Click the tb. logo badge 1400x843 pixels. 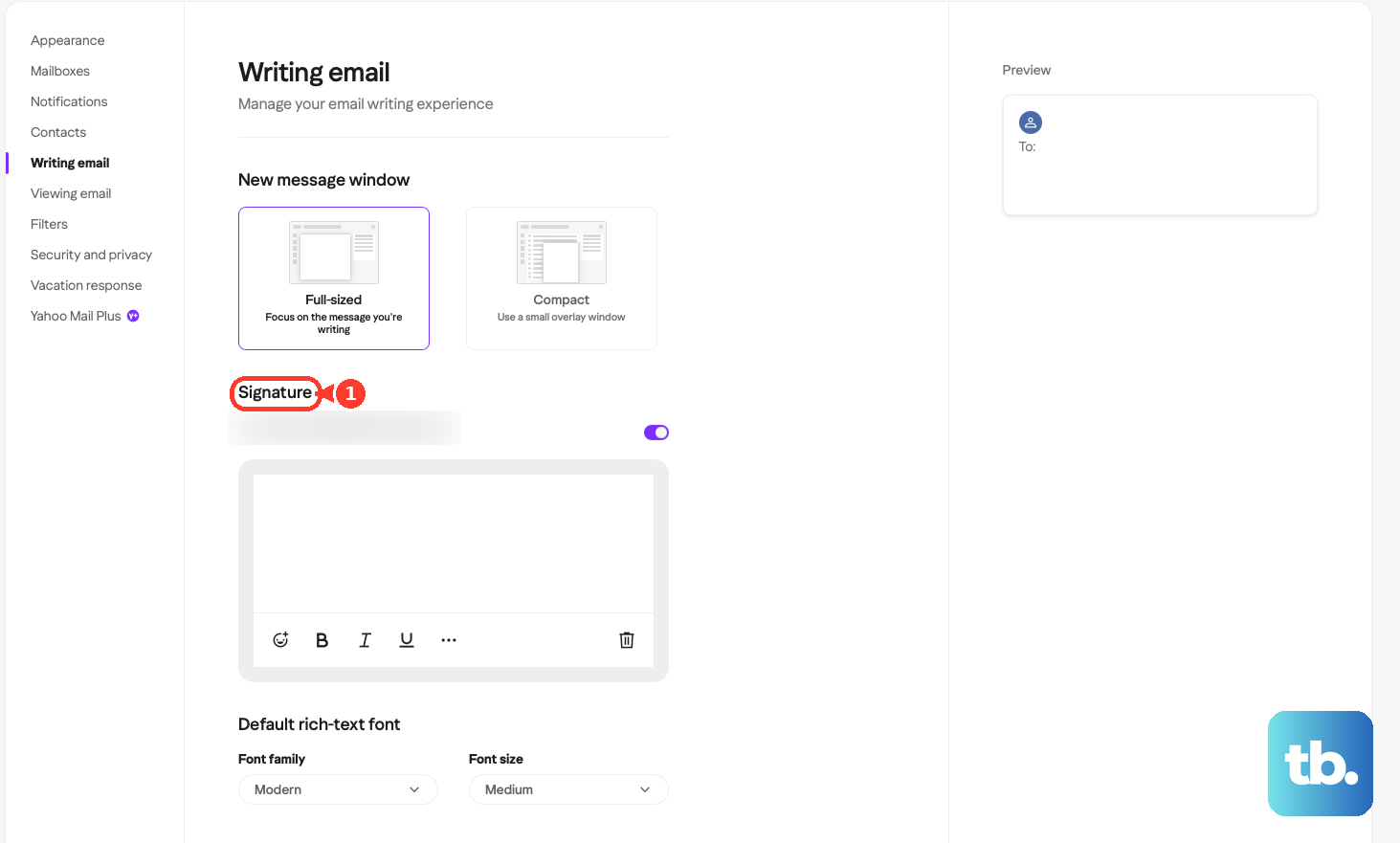pos(1321,764)
